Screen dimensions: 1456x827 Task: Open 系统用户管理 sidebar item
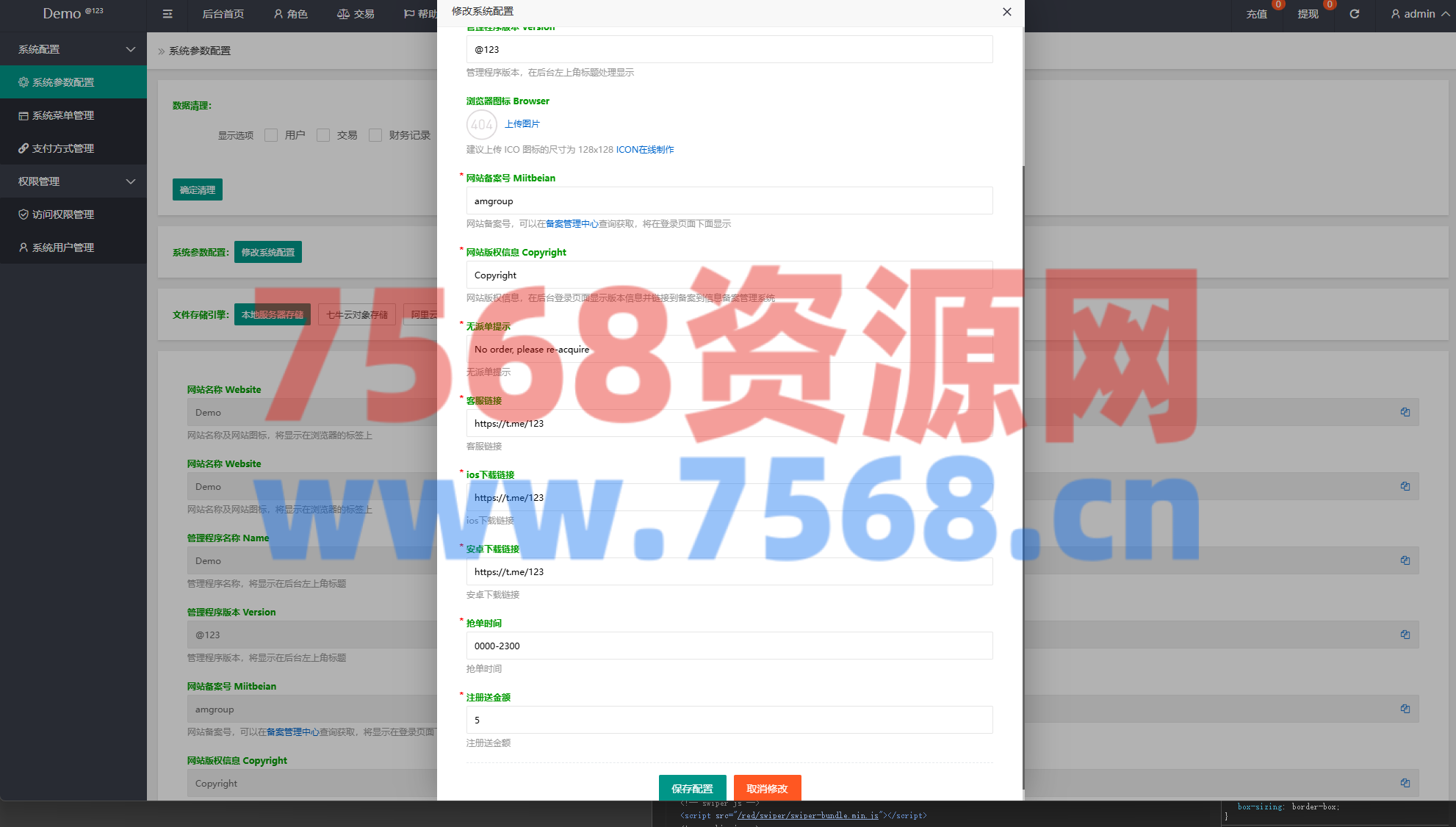click(63, 248)
